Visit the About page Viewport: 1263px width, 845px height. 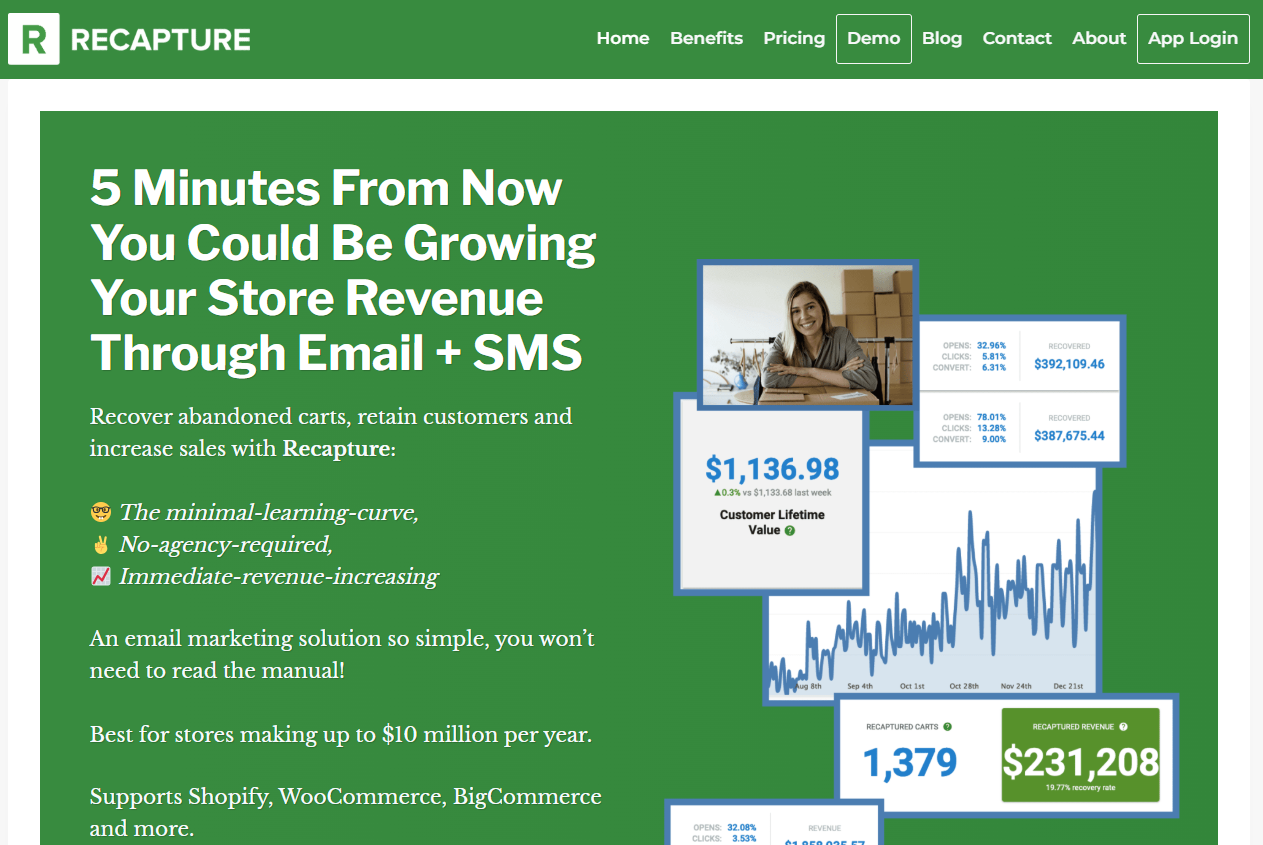coord(1098,38)
